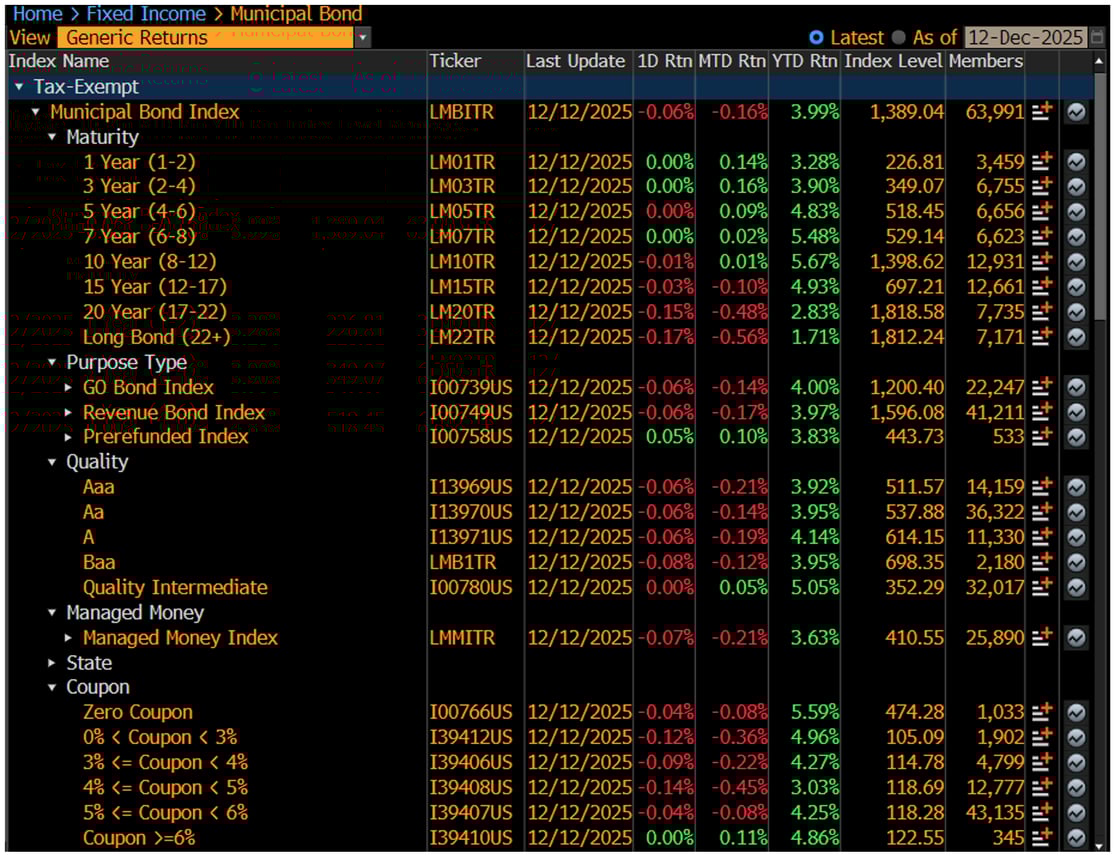Click the chart icon for Managed Money Index
1120x858 pixels.
[x=1075, y=637]
